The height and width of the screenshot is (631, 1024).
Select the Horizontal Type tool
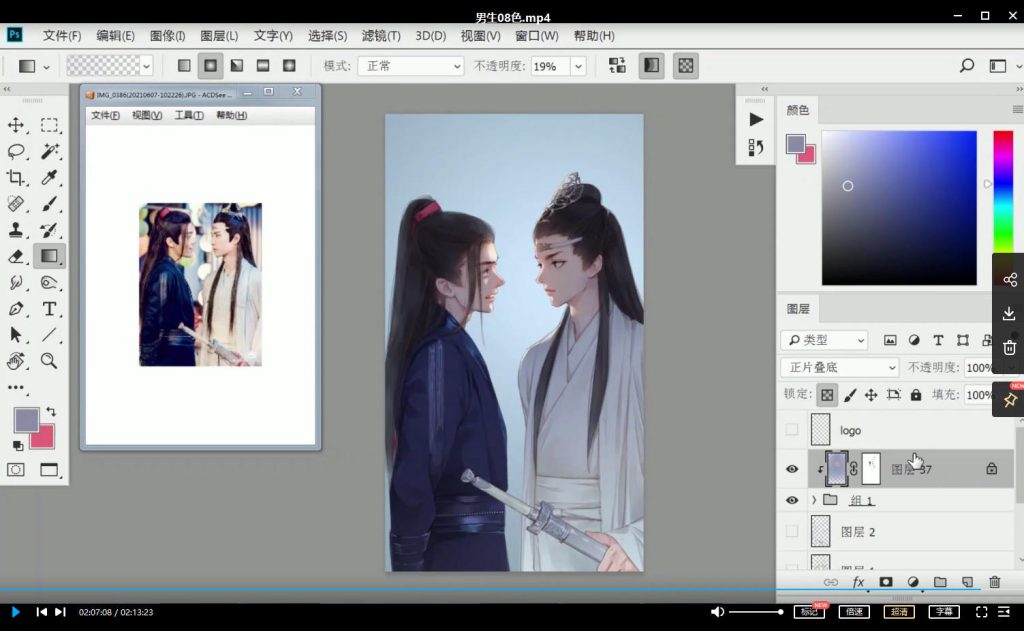[49, 309]
